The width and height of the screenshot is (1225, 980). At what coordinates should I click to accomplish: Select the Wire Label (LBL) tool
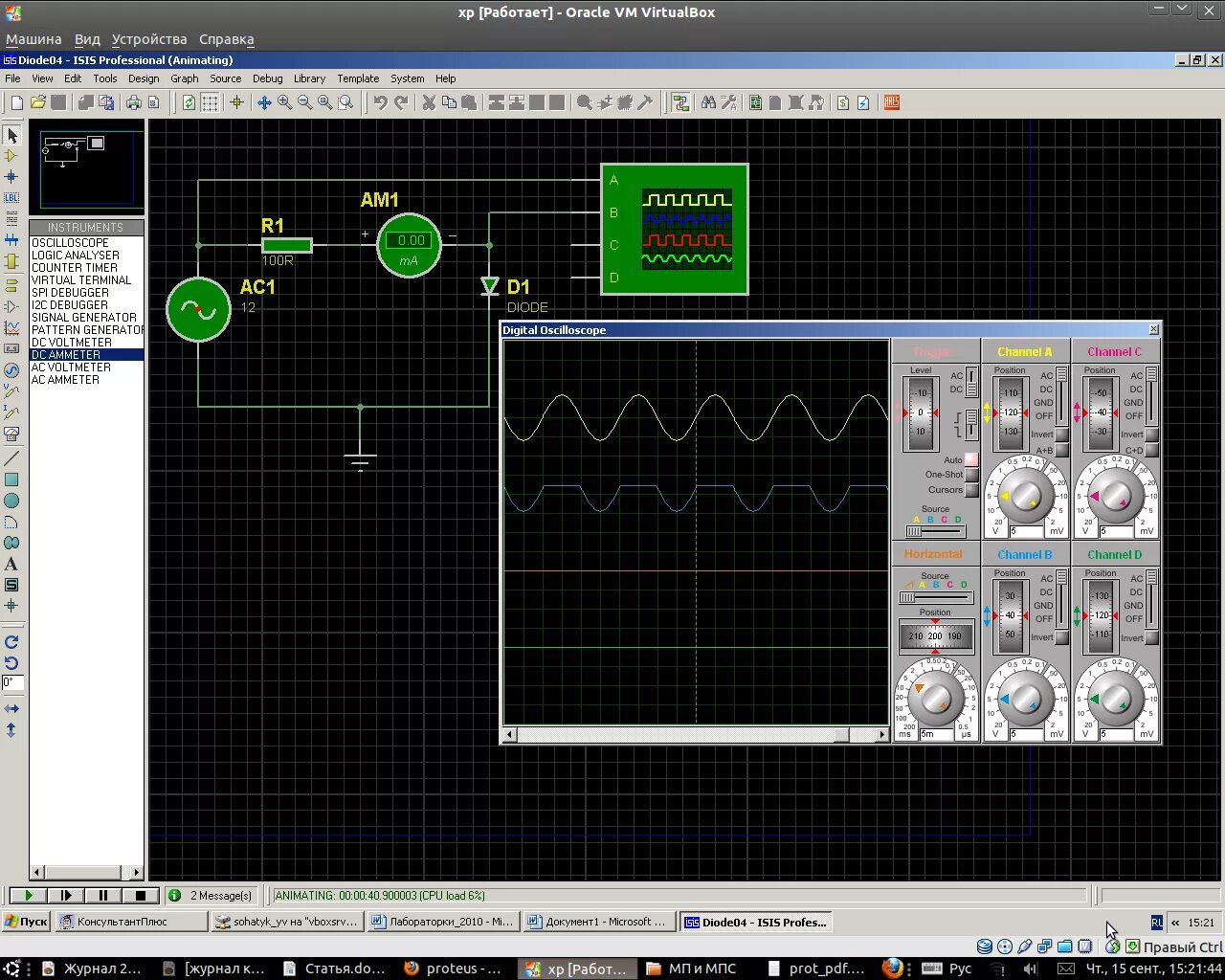(11, 198)
